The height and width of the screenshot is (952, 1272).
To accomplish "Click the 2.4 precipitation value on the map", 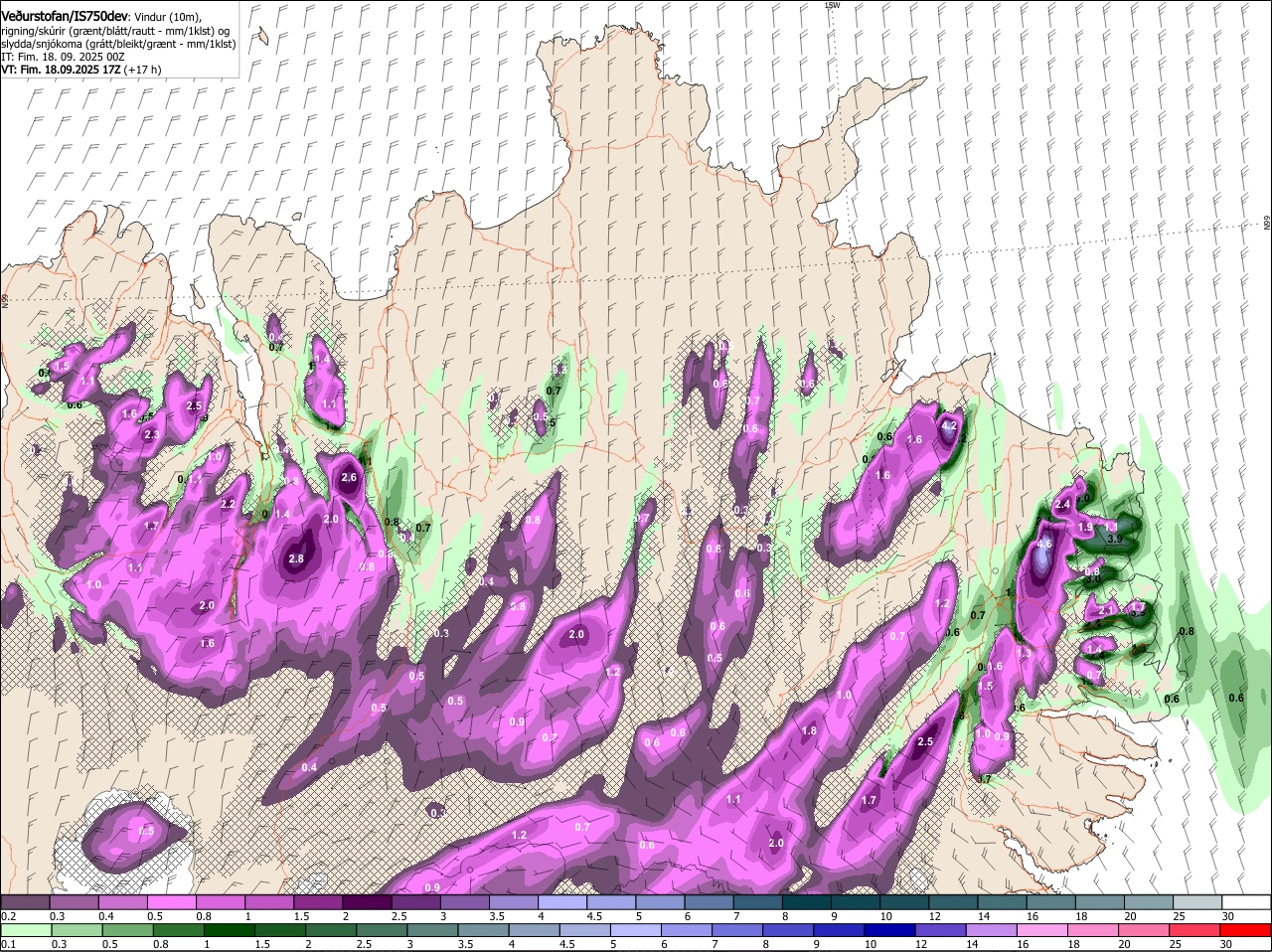I will point(1062,505).
